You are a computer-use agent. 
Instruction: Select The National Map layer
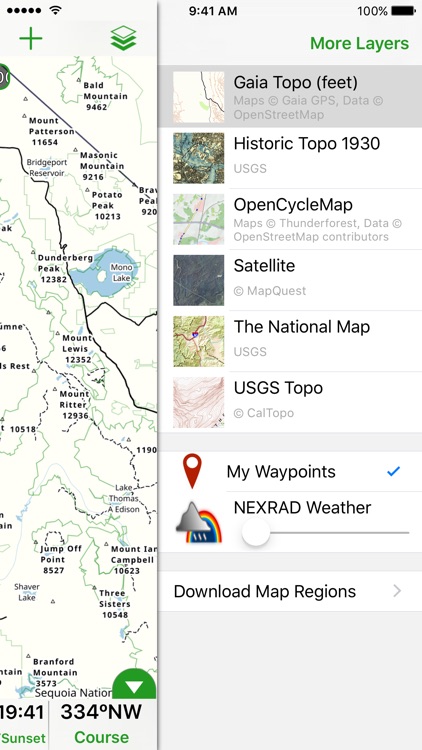290,341
